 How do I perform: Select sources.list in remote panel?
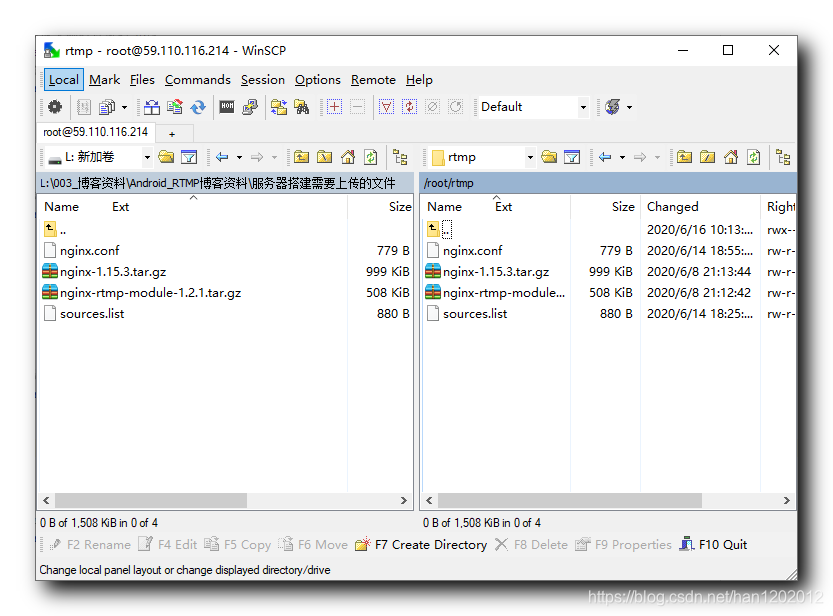tap(475, 314)
